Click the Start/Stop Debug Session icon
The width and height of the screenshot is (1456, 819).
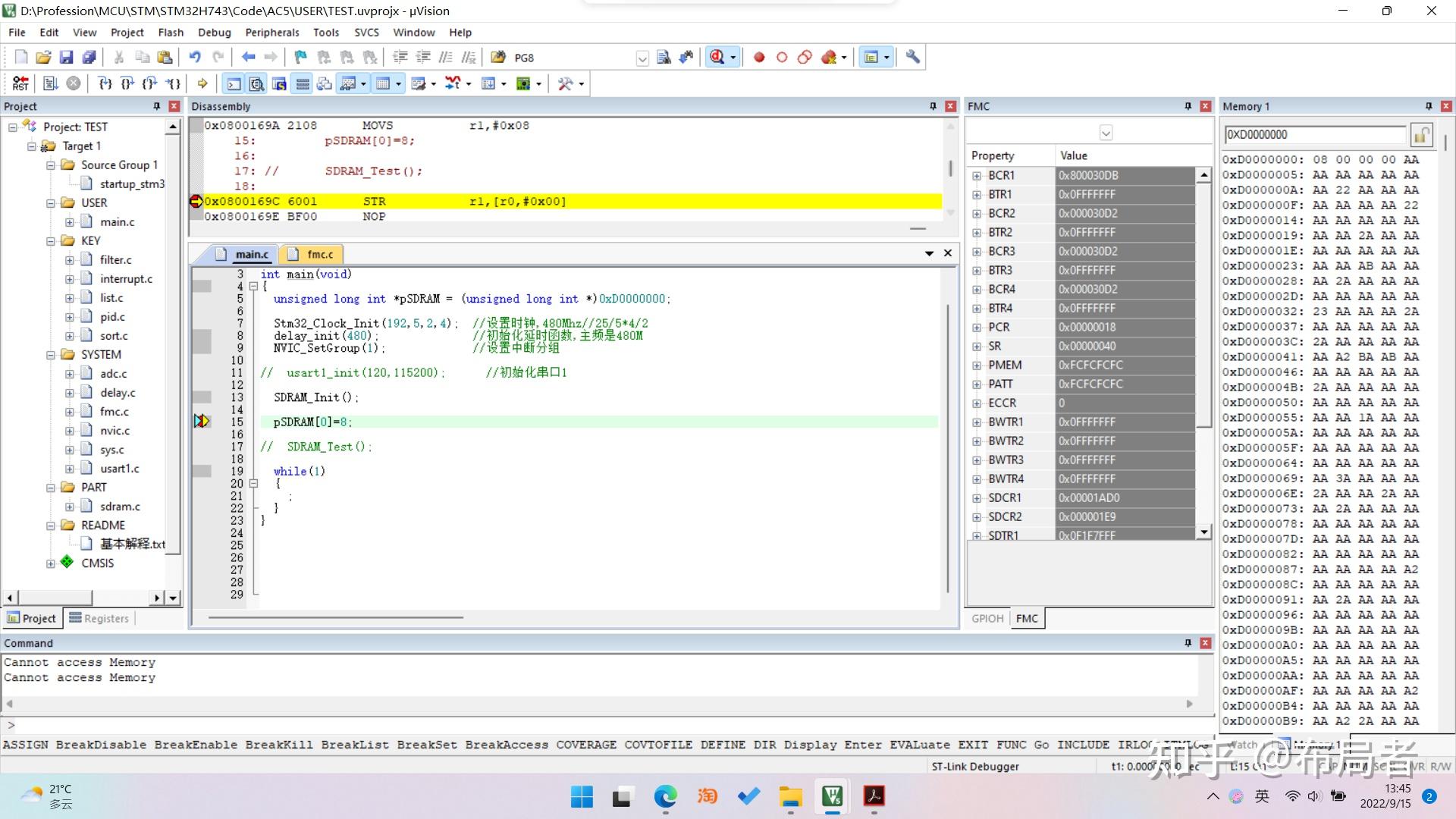pos(717,57)
